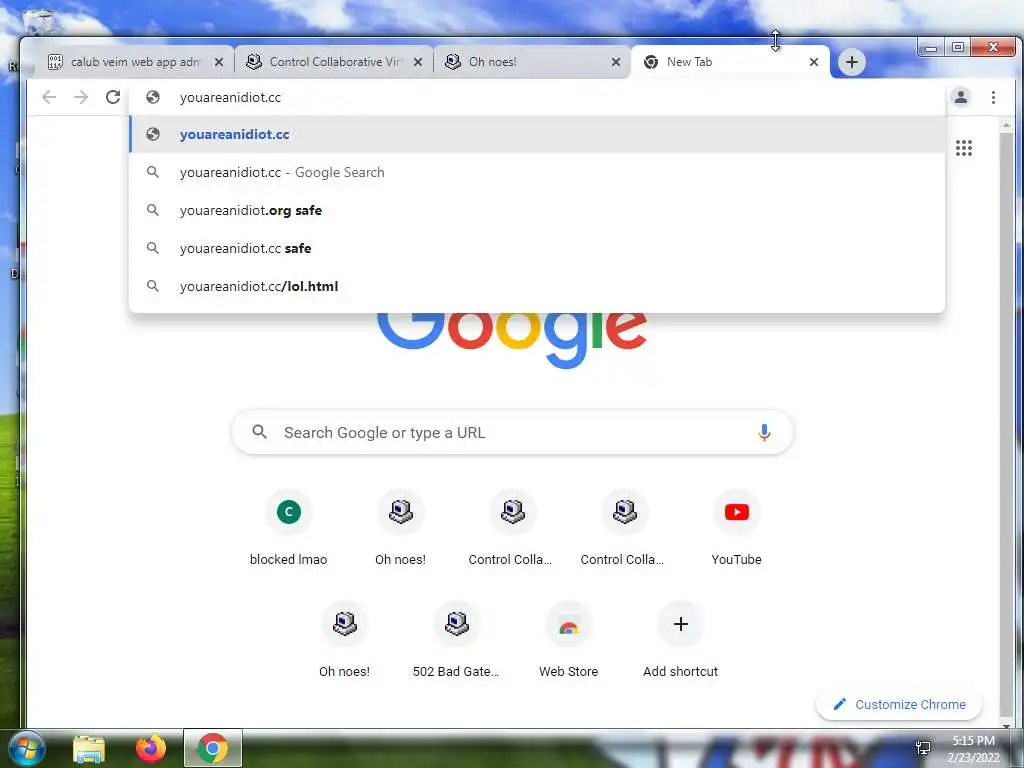Open the Web Store shortcut
Screen dimensions: 1024x768
[x=569, y=640]
